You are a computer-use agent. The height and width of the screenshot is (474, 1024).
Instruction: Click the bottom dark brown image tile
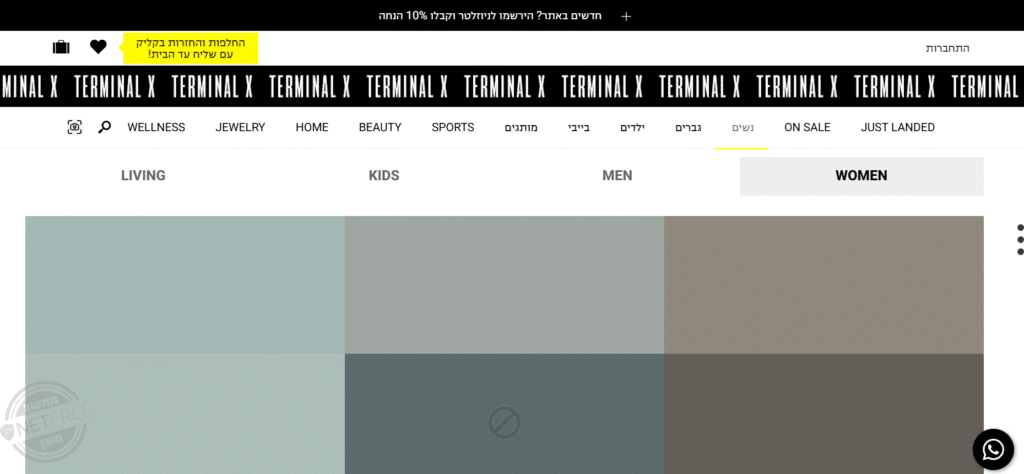point(824,414)
